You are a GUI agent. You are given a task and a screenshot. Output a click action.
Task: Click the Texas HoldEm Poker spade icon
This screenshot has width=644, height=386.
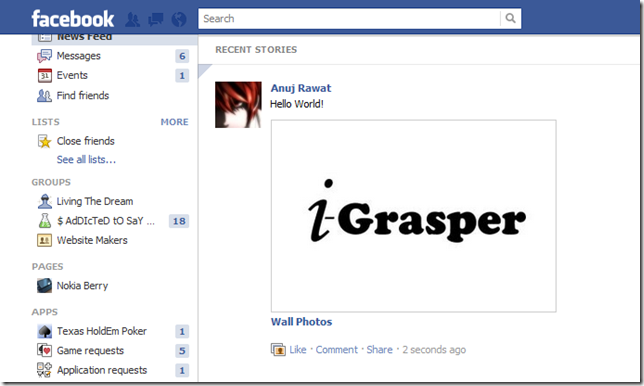click(x=44, y=331)
